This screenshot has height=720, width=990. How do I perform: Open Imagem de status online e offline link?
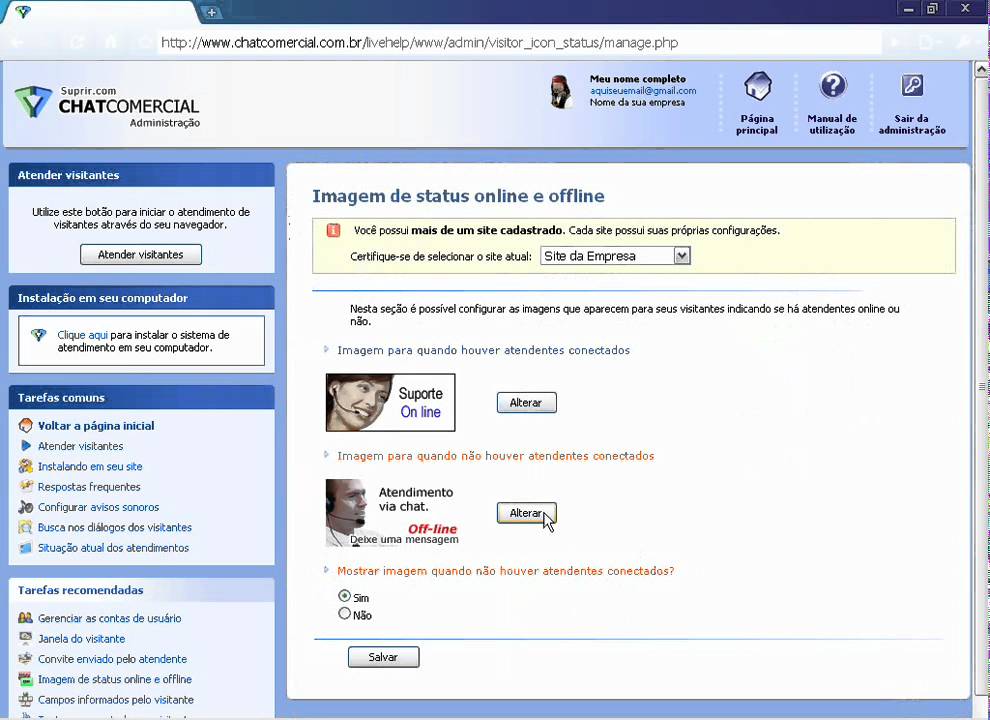(114, 679)
